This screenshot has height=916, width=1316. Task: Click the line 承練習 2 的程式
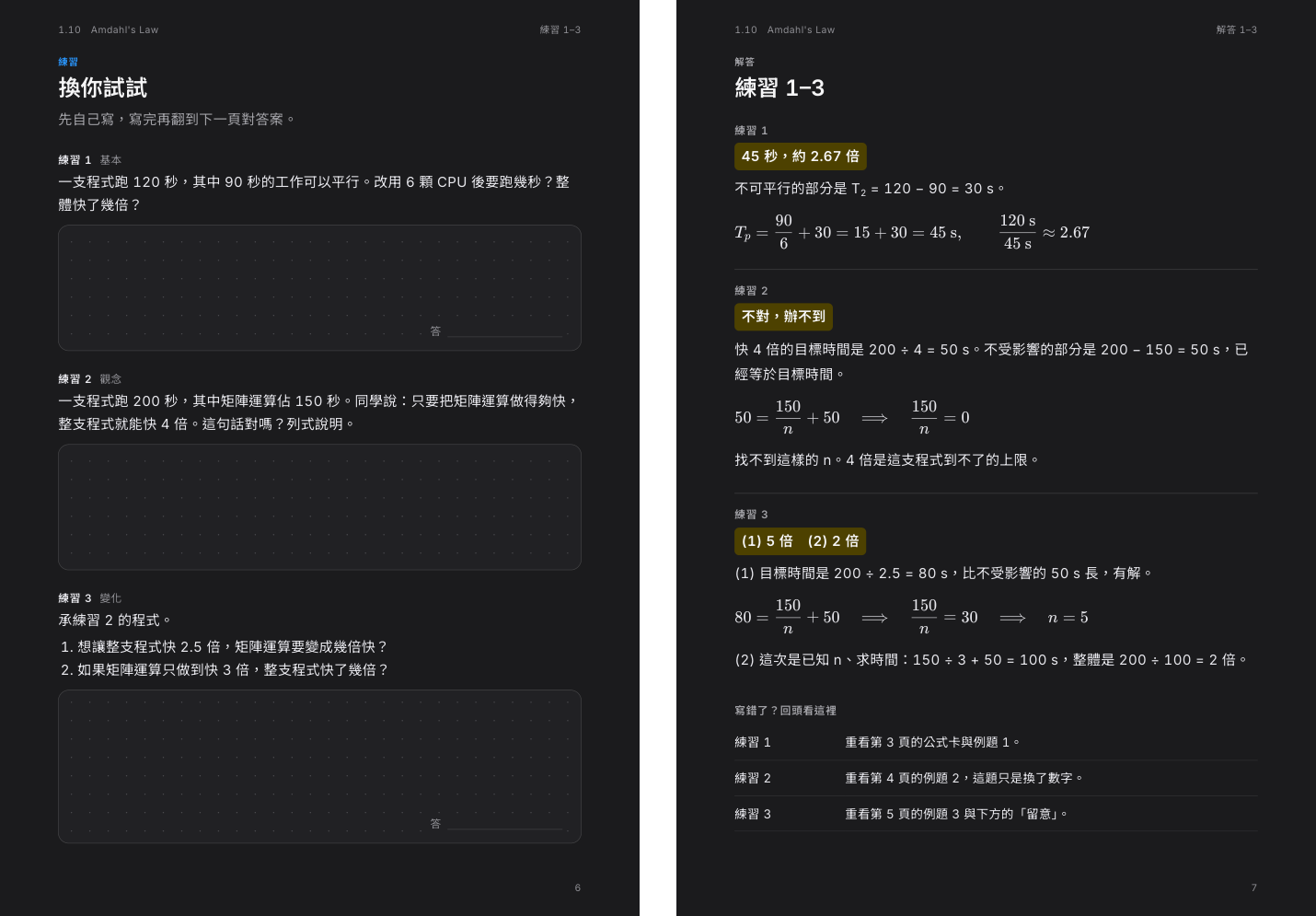coord(115,620)
